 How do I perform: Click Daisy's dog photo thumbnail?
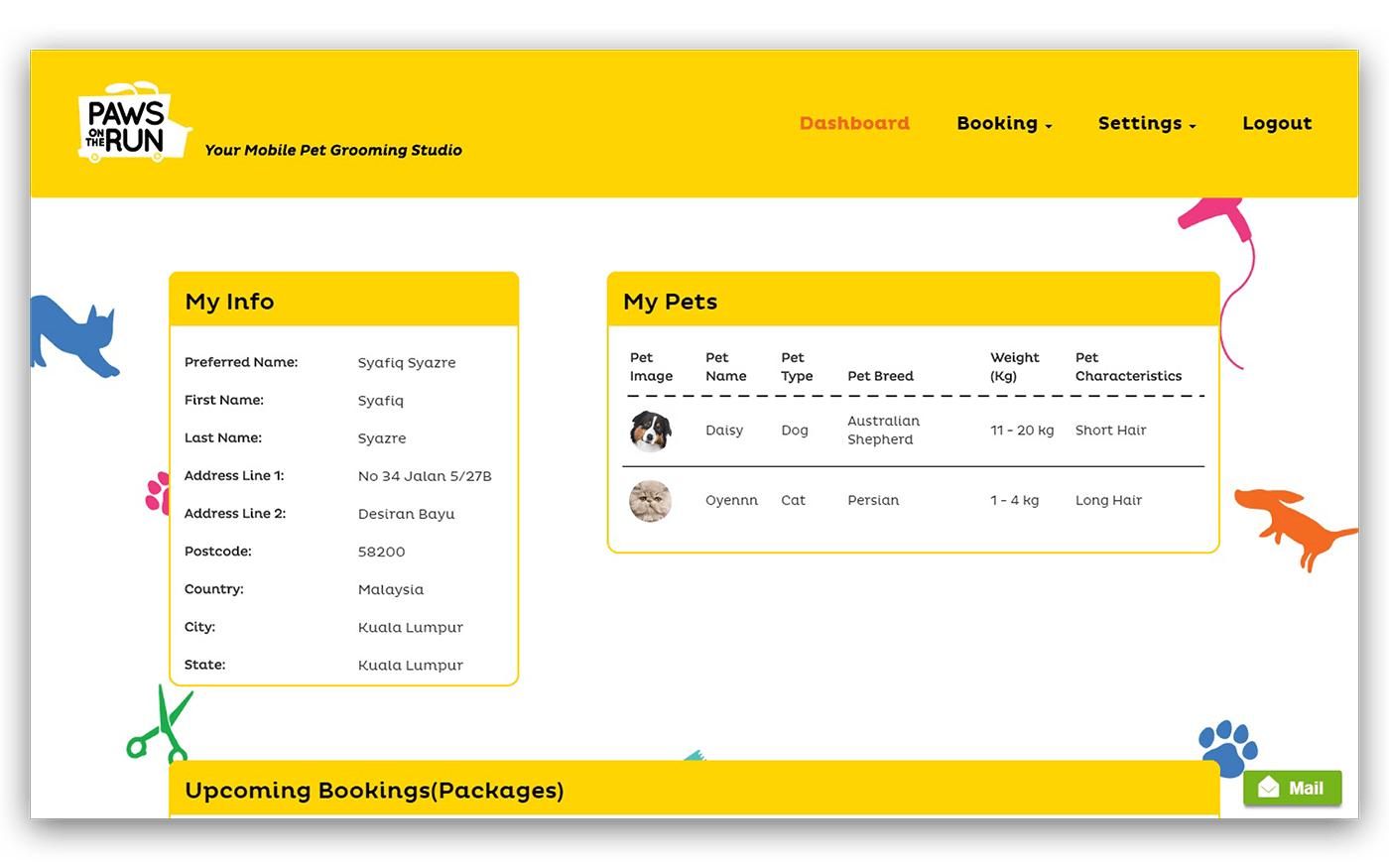click(x=651, y=432)
